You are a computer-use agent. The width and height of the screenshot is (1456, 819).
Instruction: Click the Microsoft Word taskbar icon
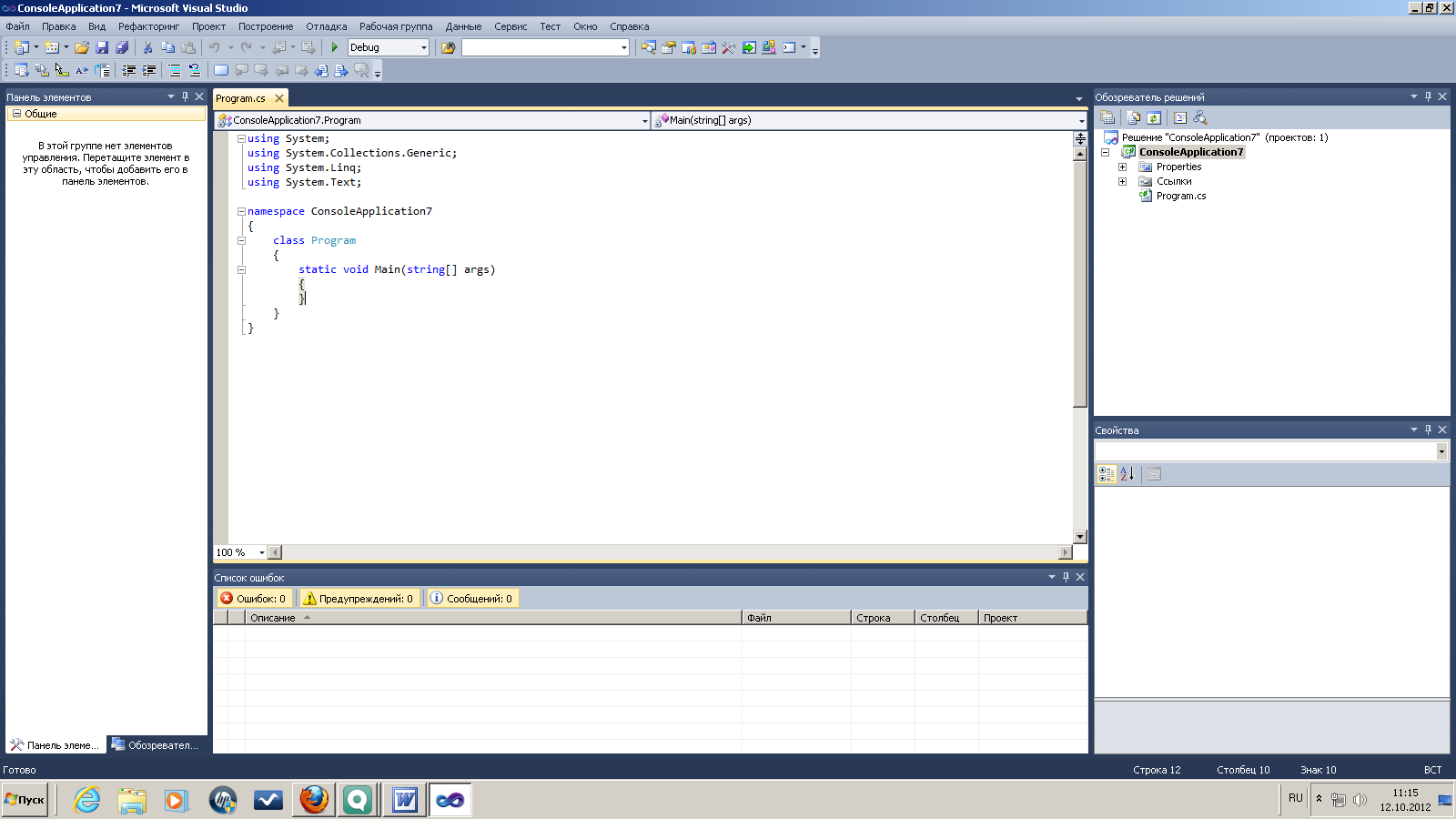pos(405,800)
